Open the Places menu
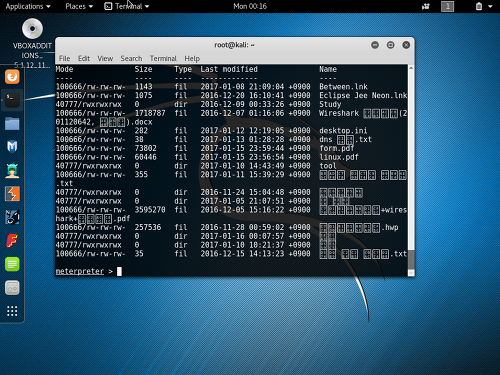This screenshot has height=375, width=500. pyautogui.click(x=79, y=6)
